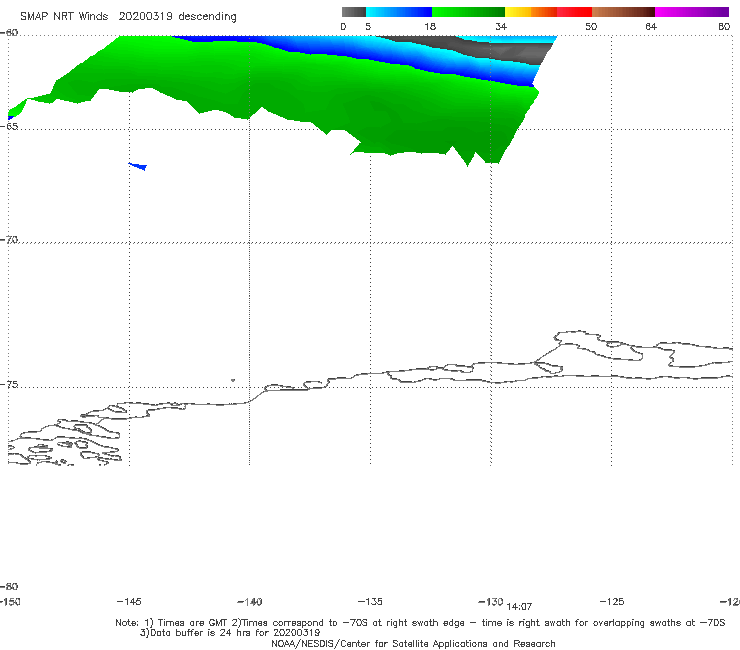Click the color bar label "50"
The width and height of the screenshot is (740, 650).
[591, 26]
